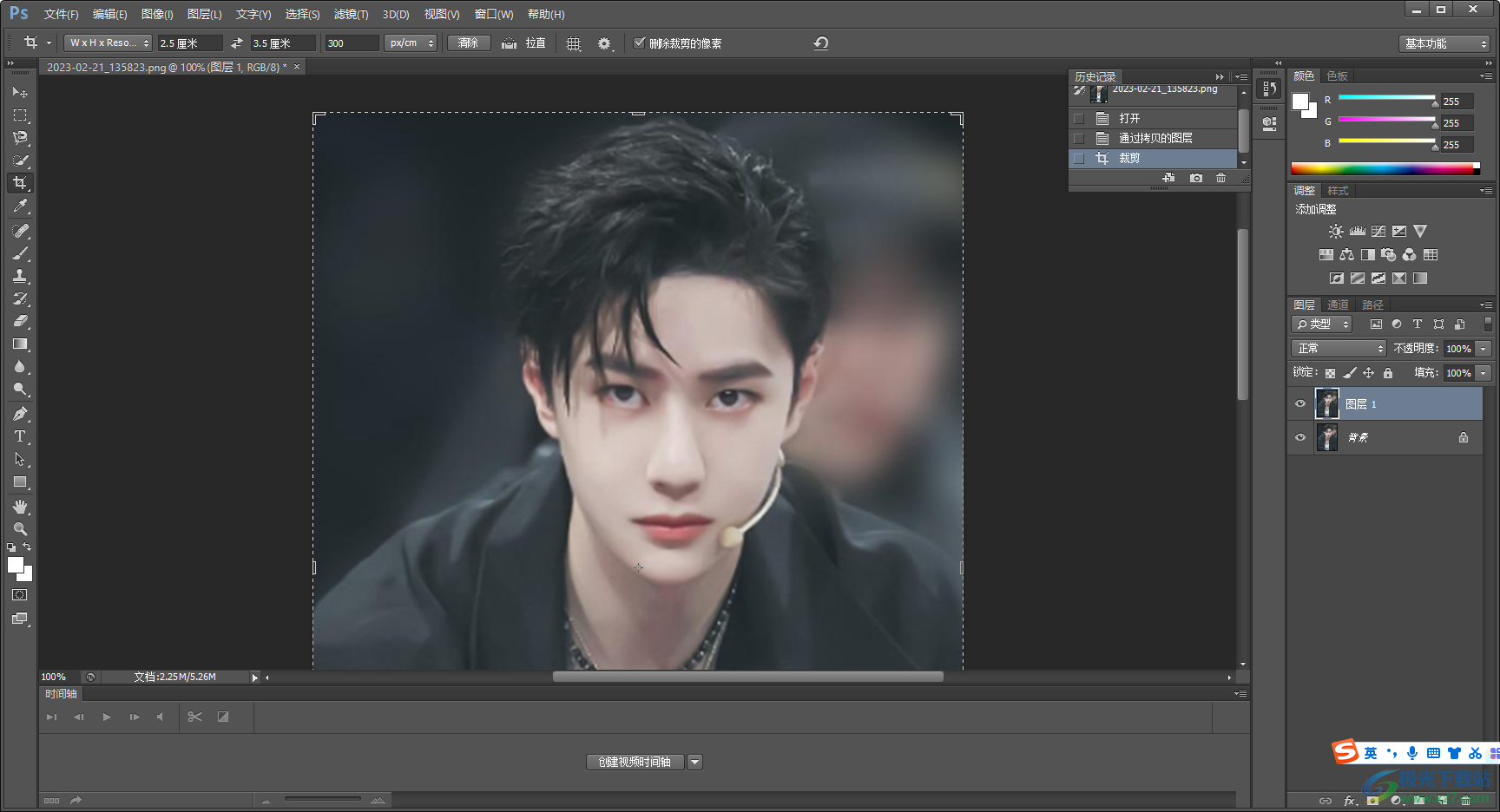Open the W x H x Reso preset dropdown

[109, 43]
